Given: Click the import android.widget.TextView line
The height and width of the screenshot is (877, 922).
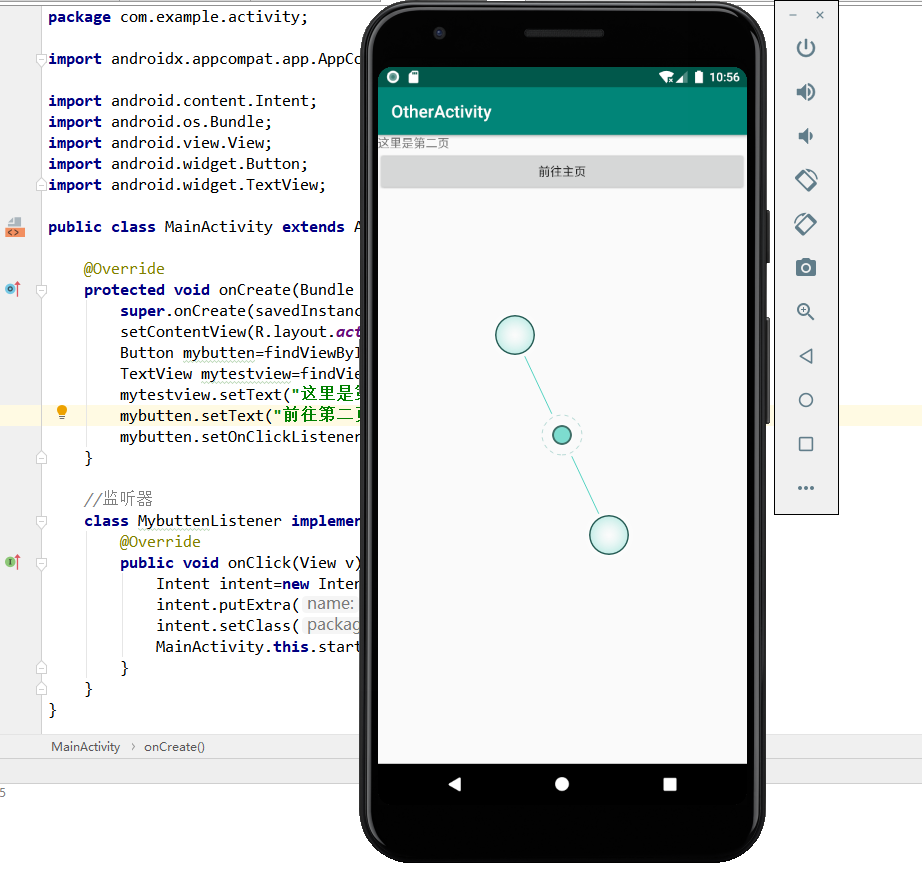Looking at the screenshot, I should click(x=186, y=185).
